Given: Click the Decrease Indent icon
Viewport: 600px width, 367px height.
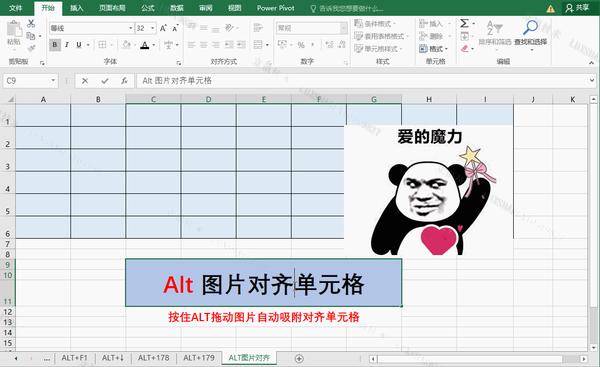Looking at the screenshot, I should (x=229, y=45).
